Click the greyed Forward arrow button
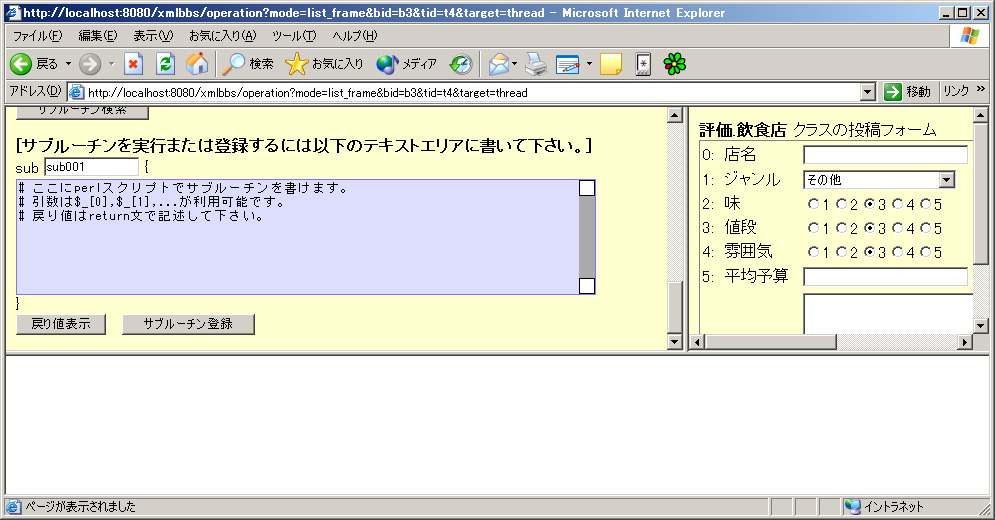The width and height of the screenshot is (995, 520). point(90,63)
